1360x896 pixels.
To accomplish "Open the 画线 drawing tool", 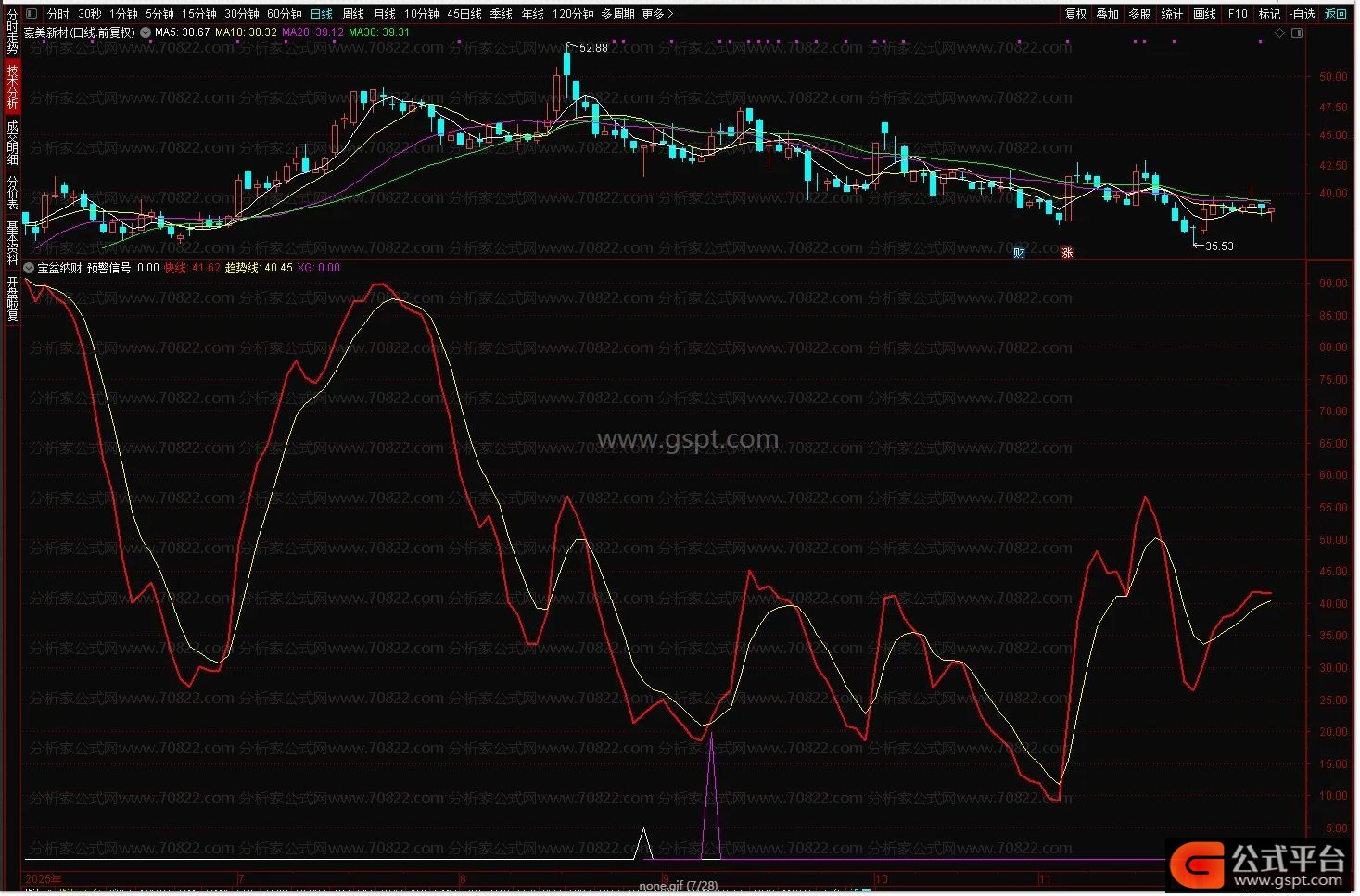I will point(1204,14).
